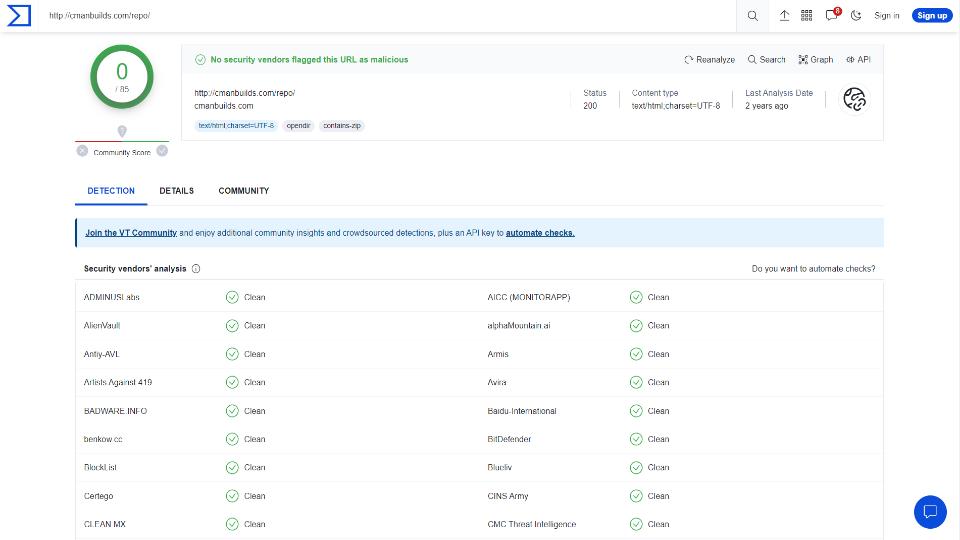Click Artists Against 419 clean check icon
The image size is (960, 540).
point(232,383)
